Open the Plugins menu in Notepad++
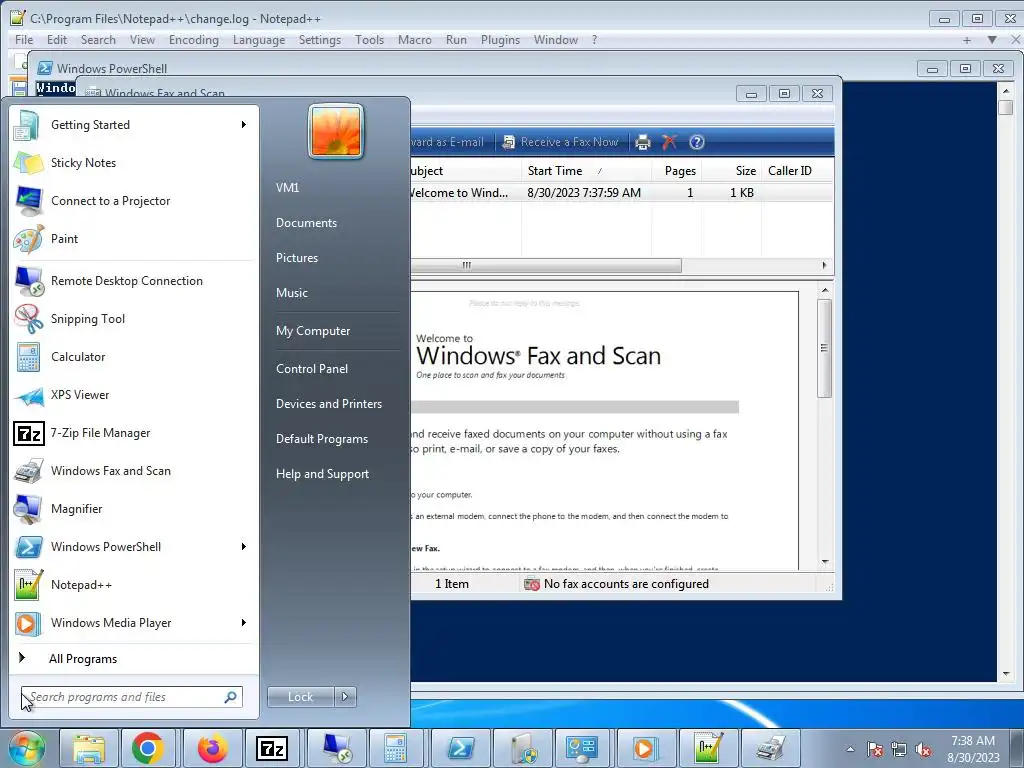The image size is (1024, 768). [x=500, y=40]
